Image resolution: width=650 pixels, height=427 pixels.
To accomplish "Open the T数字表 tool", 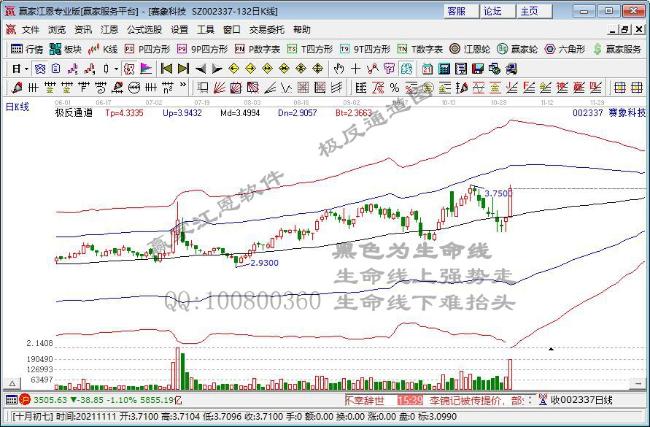I will [420, 49].
